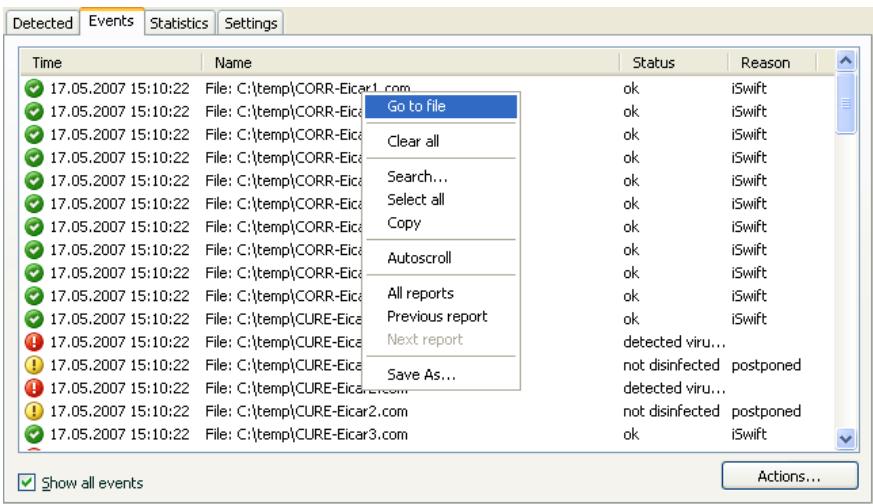Viewport: 873px width, 504px height.
Task: Sort events by the Name column header
Action: [x=410, y=62]
